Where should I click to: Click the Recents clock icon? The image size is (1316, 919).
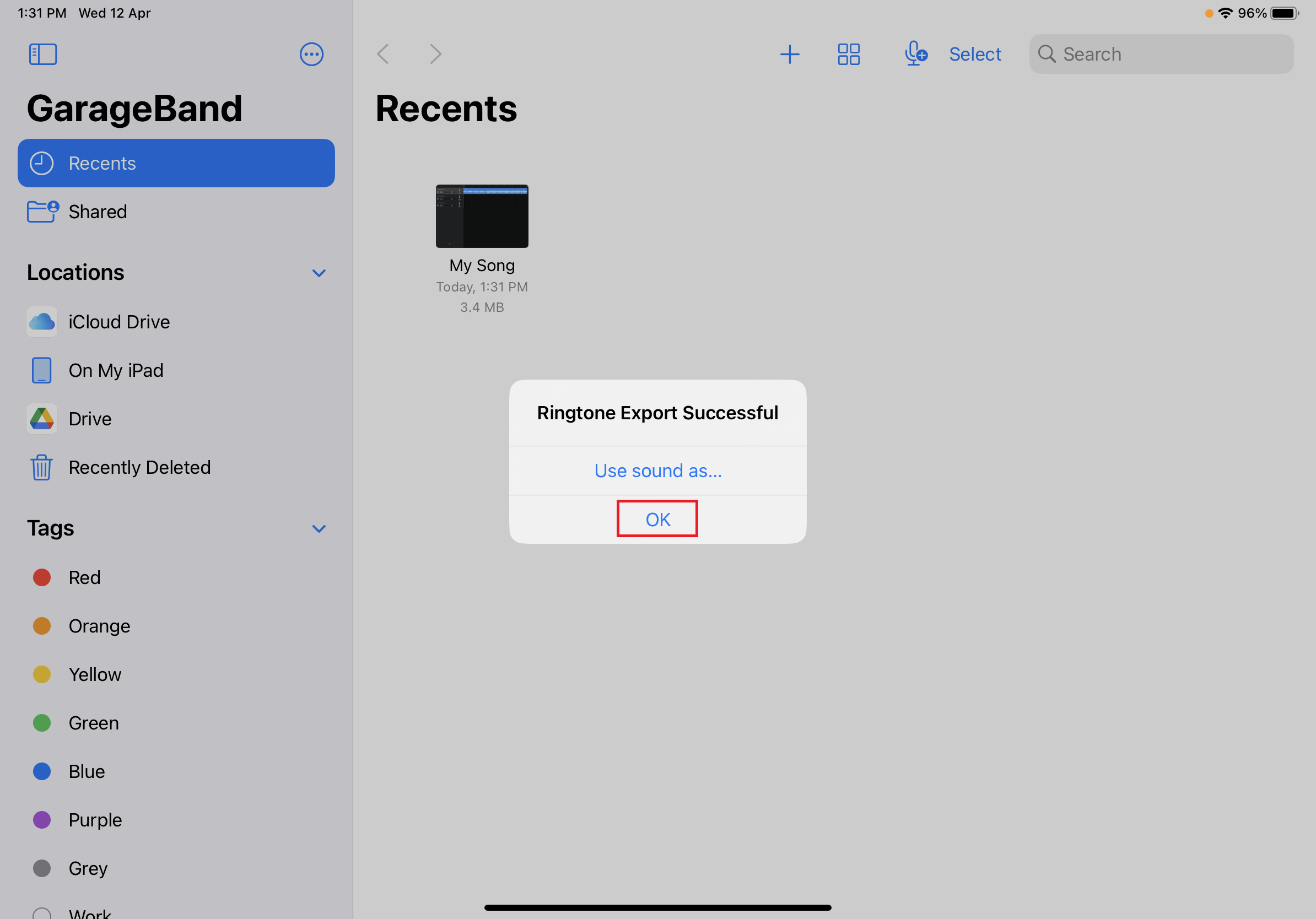[42, 163]
